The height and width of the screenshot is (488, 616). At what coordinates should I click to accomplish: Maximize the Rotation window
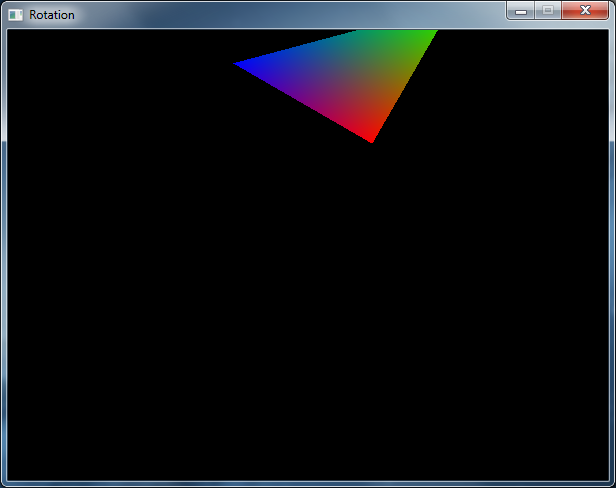tap(547, 10)
